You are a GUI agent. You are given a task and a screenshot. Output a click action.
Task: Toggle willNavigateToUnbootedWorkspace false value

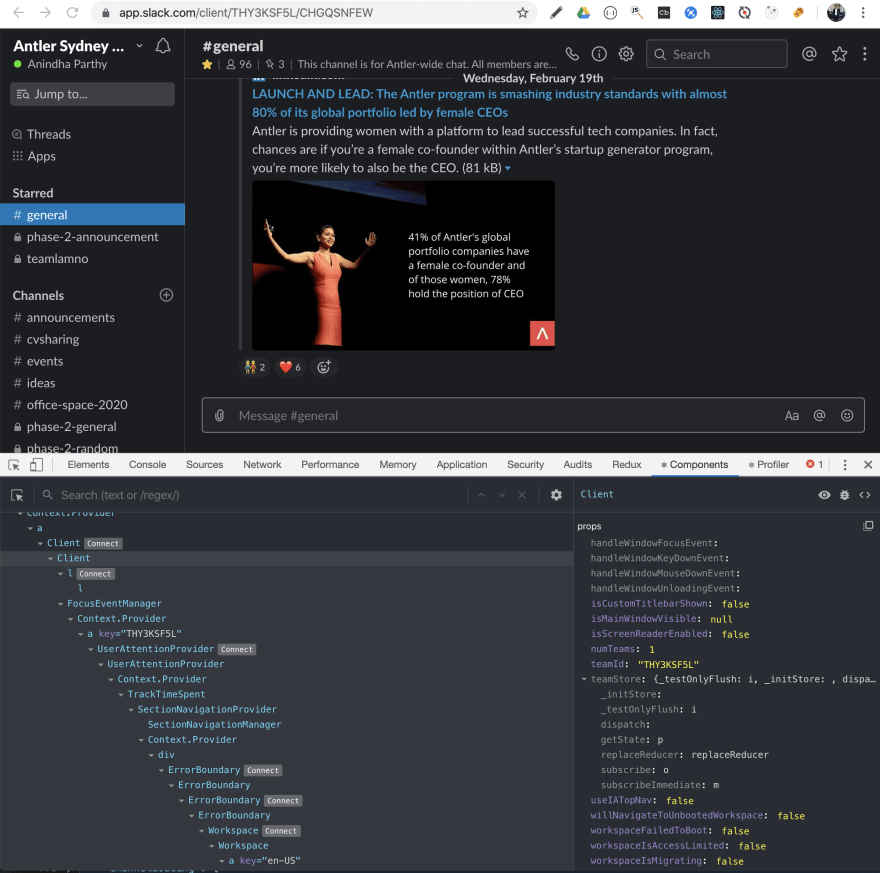[x=791, y=816]
